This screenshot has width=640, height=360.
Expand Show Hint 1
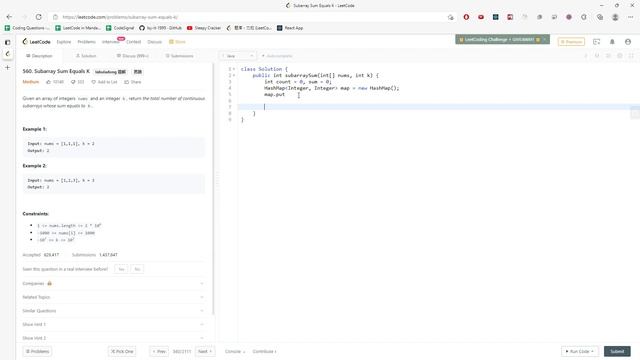click(x=113, y=324)
